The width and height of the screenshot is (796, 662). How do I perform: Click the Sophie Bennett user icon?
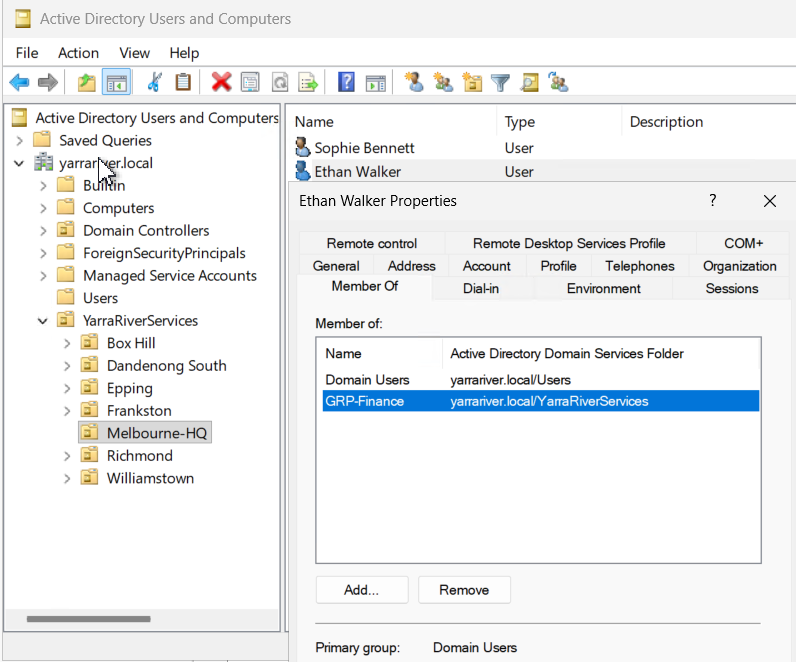point(303,147)
